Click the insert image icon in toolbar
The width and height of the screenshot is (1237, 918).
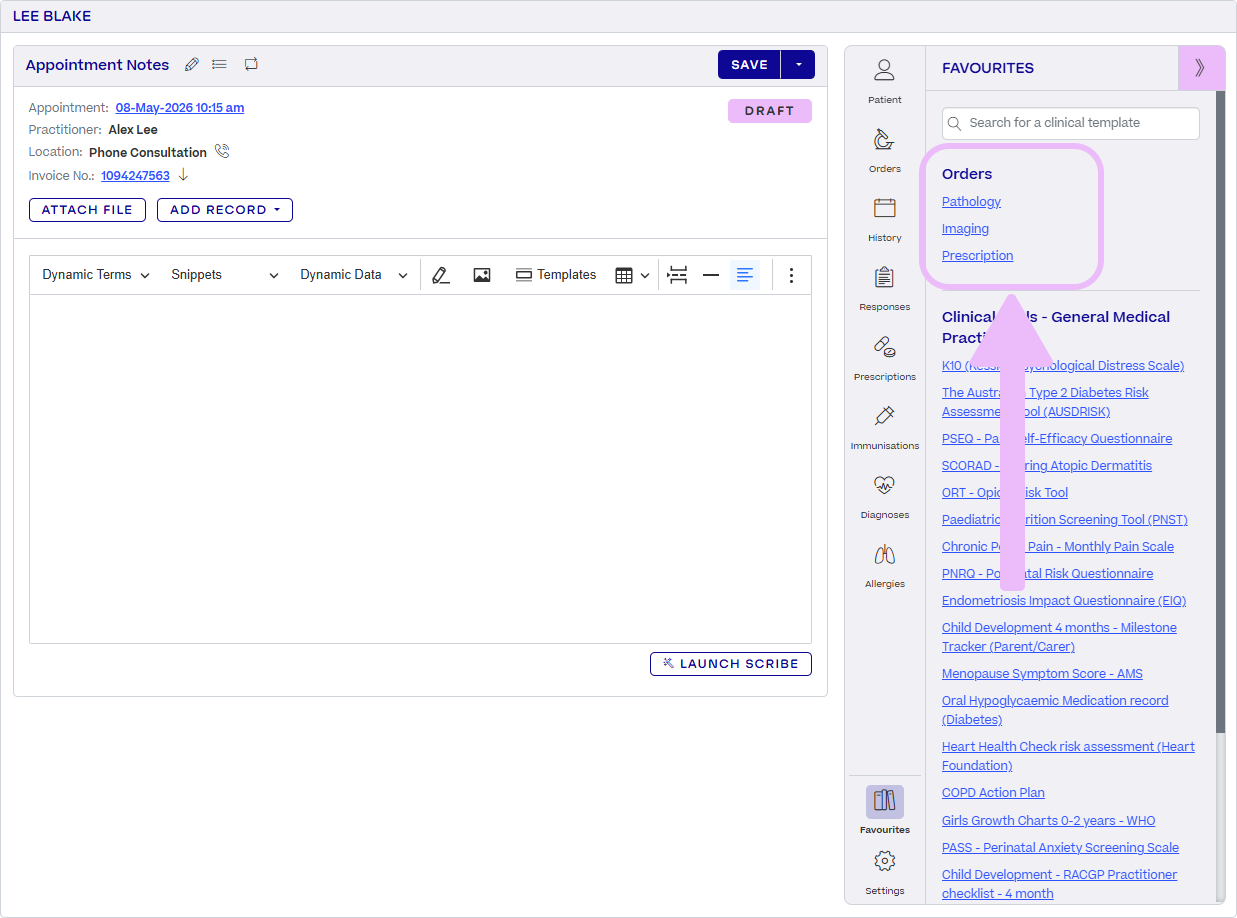[x=482, y=275]
